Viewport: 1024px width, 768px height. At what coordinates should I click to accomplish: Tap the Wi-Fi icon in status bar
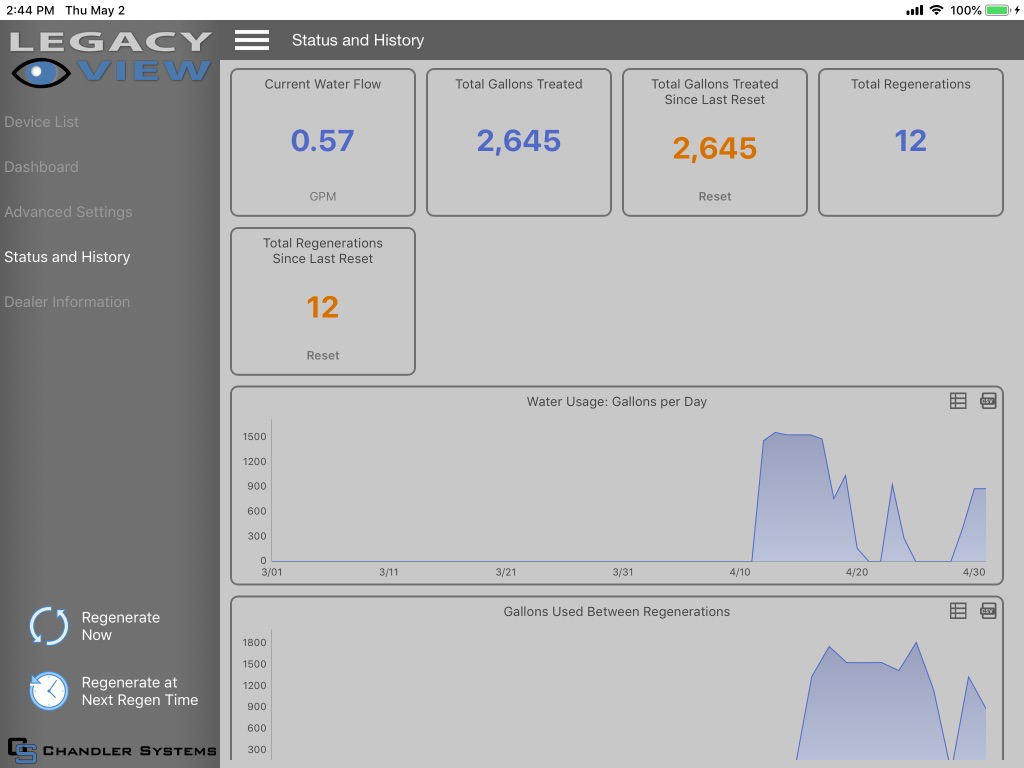point(936,10)
